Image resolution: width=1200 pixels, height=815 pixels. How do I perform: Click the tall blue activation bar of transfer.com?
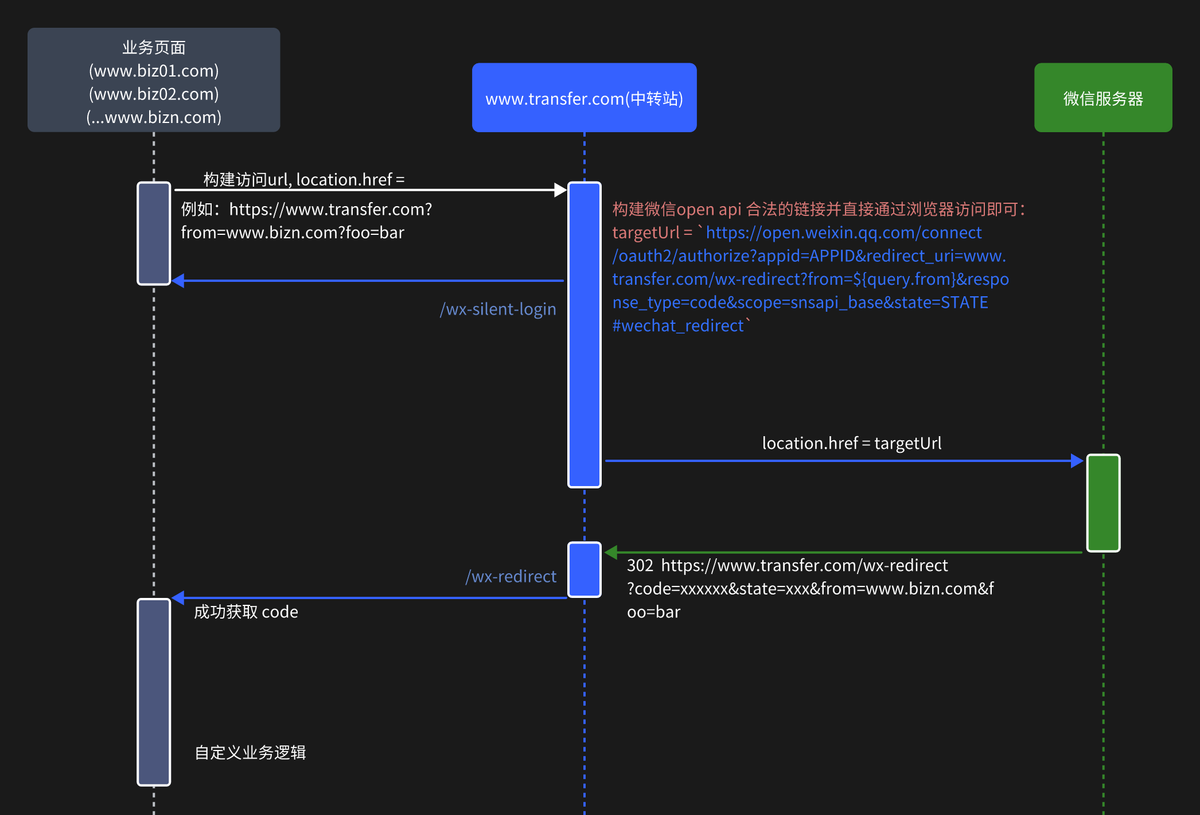[x=584, y=335]
